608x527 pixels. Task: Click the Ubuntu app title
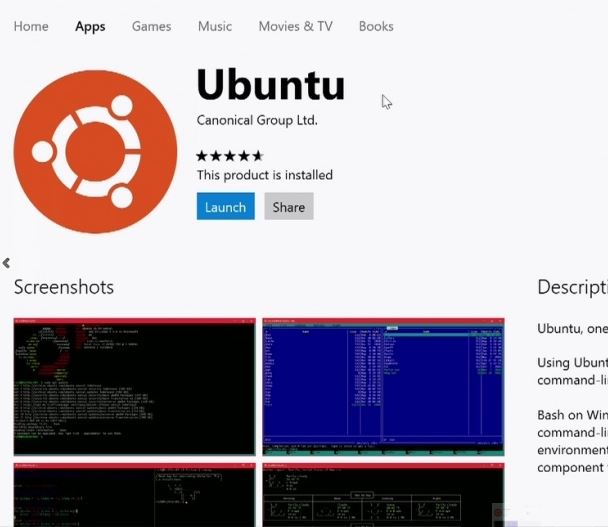(x=271, y=85)
